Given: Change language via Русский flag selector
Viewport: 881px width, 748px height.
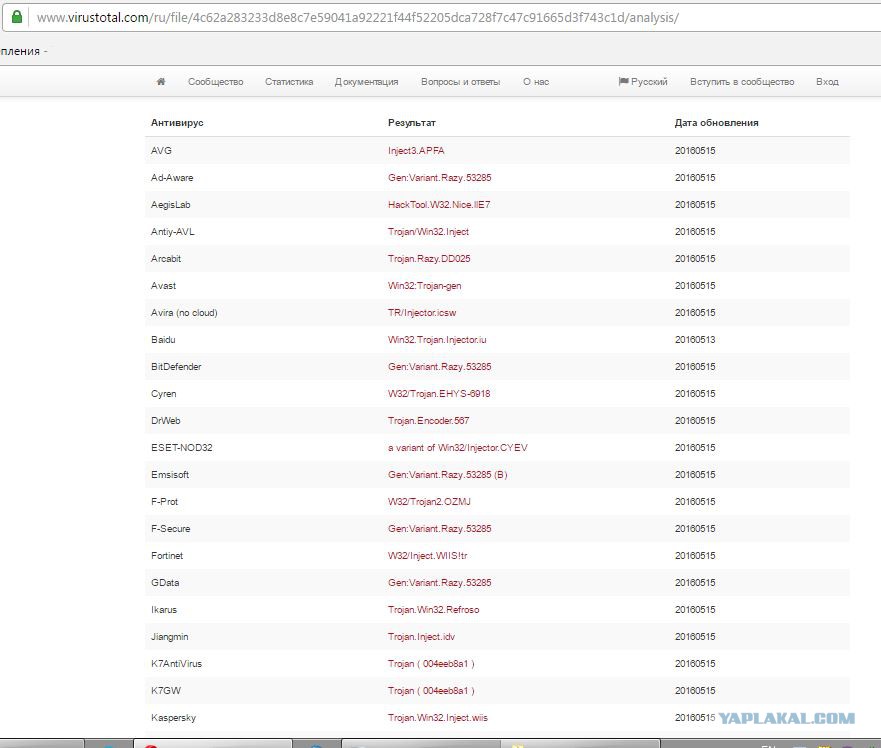Looking at the screenshot, I should (x=643, y=81).
